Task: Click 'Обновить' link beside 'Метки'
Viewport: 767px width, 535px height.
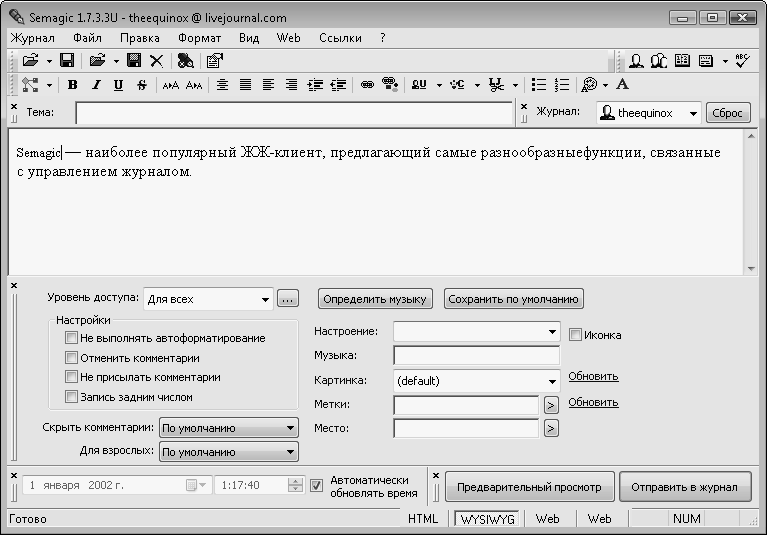Action: click(593, 402)
